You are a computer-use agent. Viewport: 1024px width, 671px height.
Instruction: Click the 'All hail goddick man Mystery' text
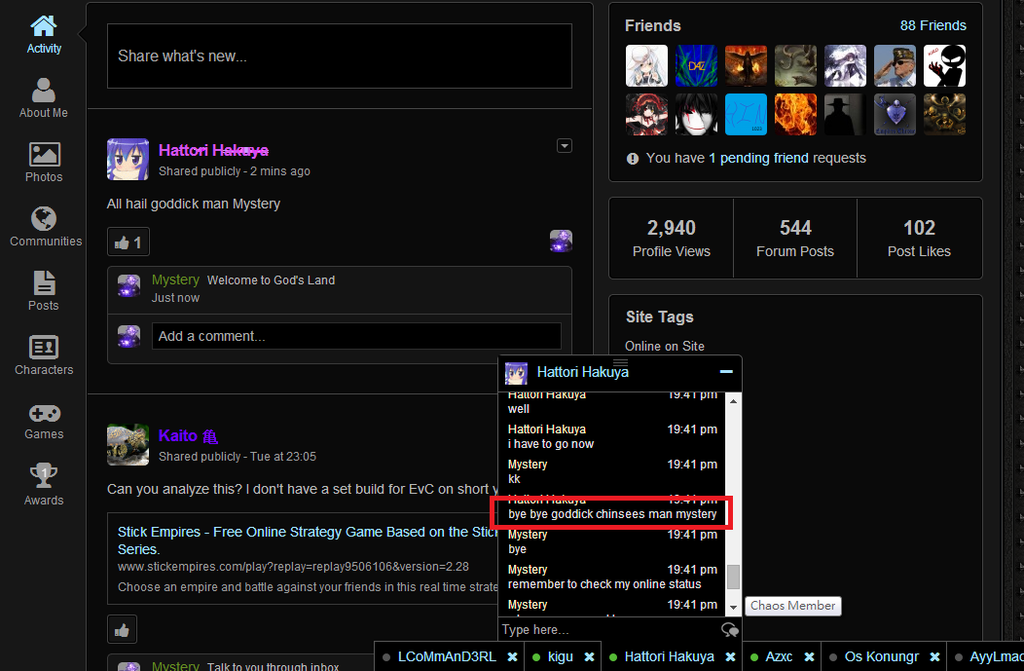click(x=193, y=204)
